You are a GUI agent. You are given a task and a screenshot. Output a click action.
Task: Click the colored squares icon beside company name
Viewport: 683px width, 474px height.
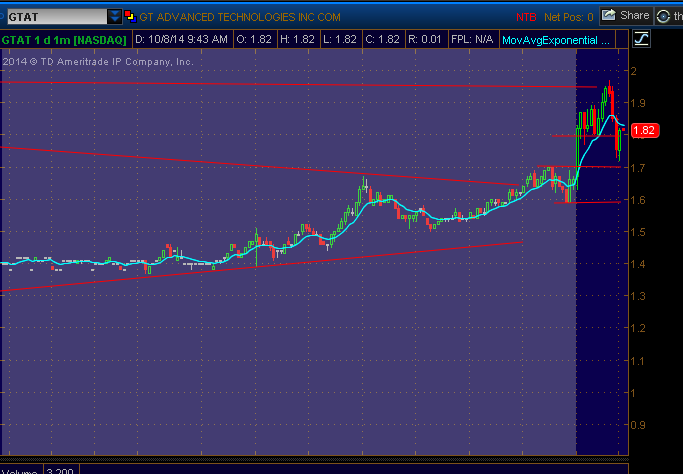[x=131, y=17]
